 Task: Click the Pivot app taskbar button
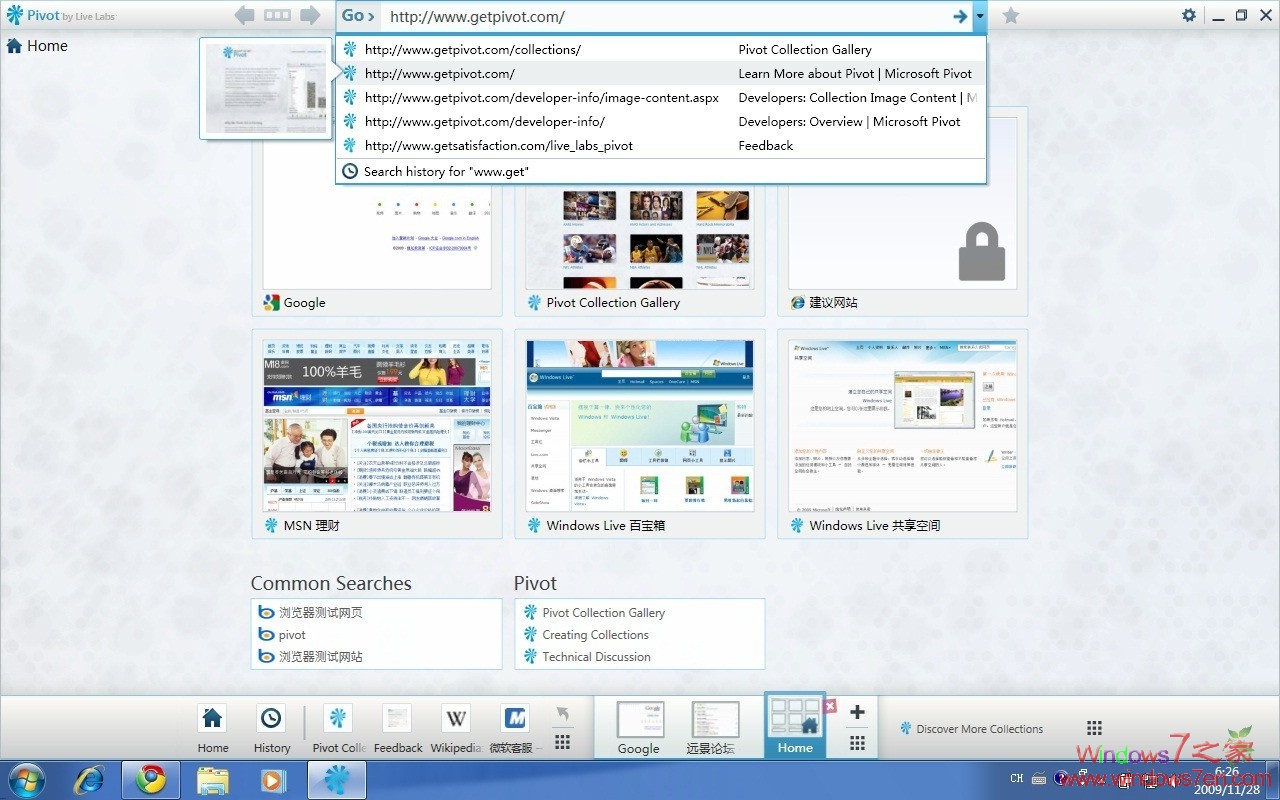click(337, 780)
